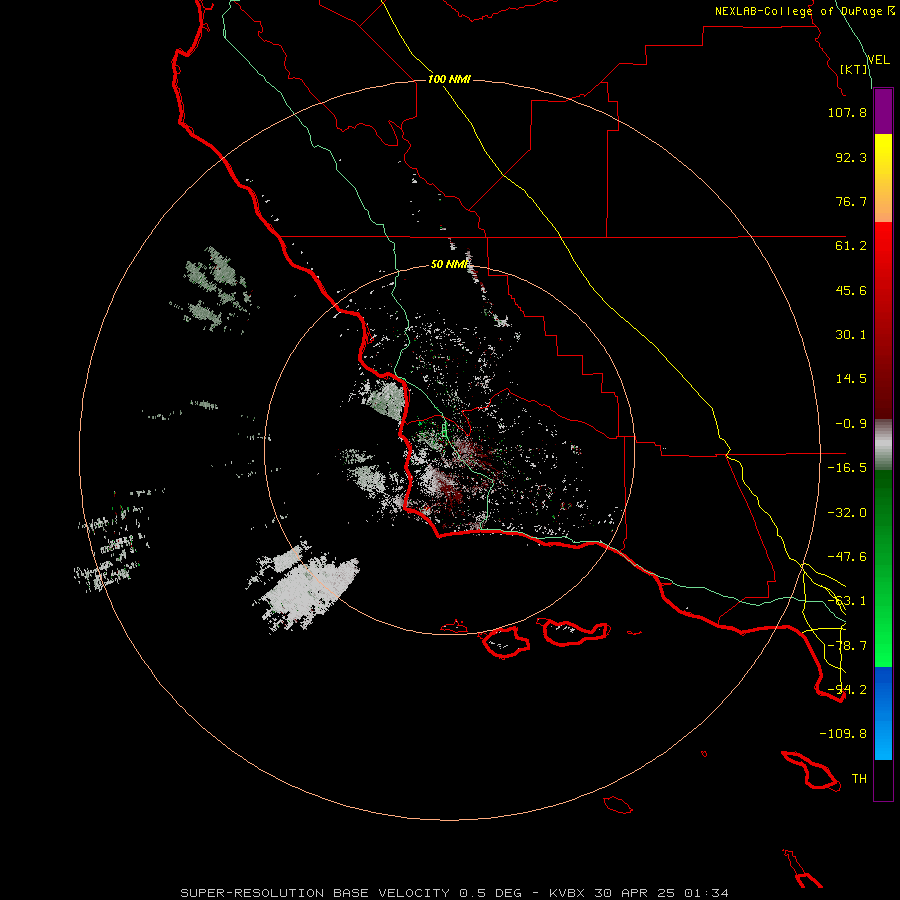Click the VEL legend title
The image size is (900, 900).
878,60
